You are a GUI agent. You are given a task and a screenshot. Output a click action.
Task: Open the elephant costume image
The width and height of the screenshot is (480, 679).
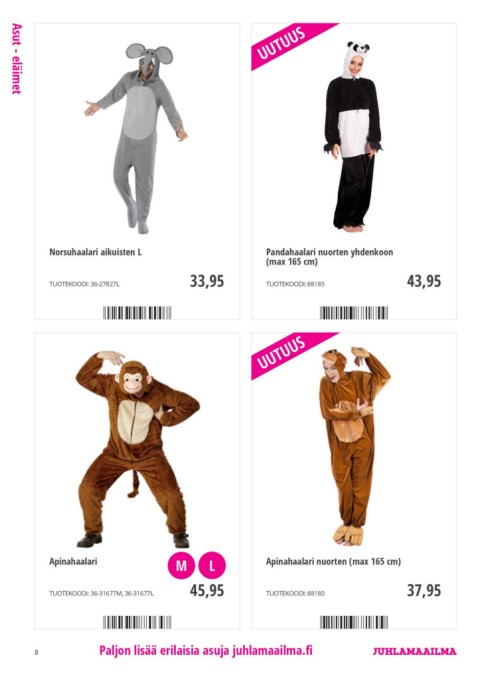tap(136, 138)
